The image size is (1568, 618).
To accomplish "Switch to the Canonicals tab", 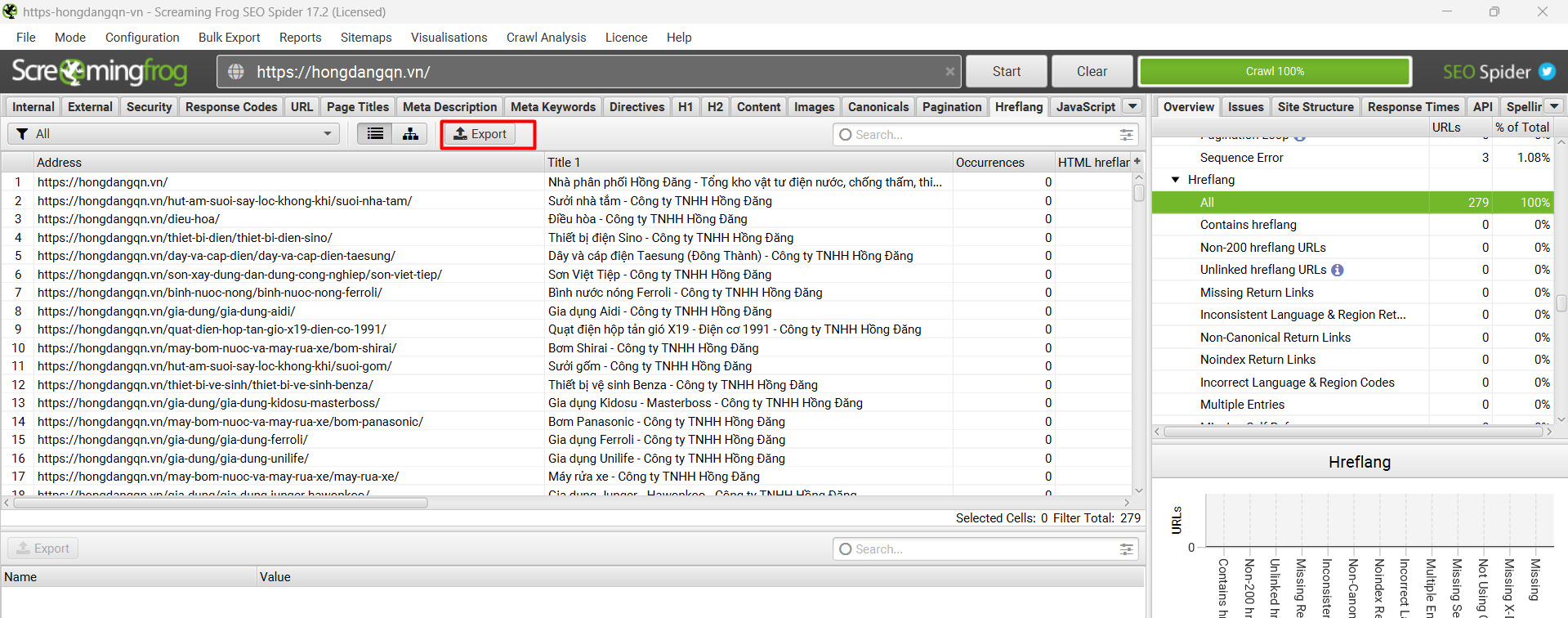I will click(x=878, y=107).
